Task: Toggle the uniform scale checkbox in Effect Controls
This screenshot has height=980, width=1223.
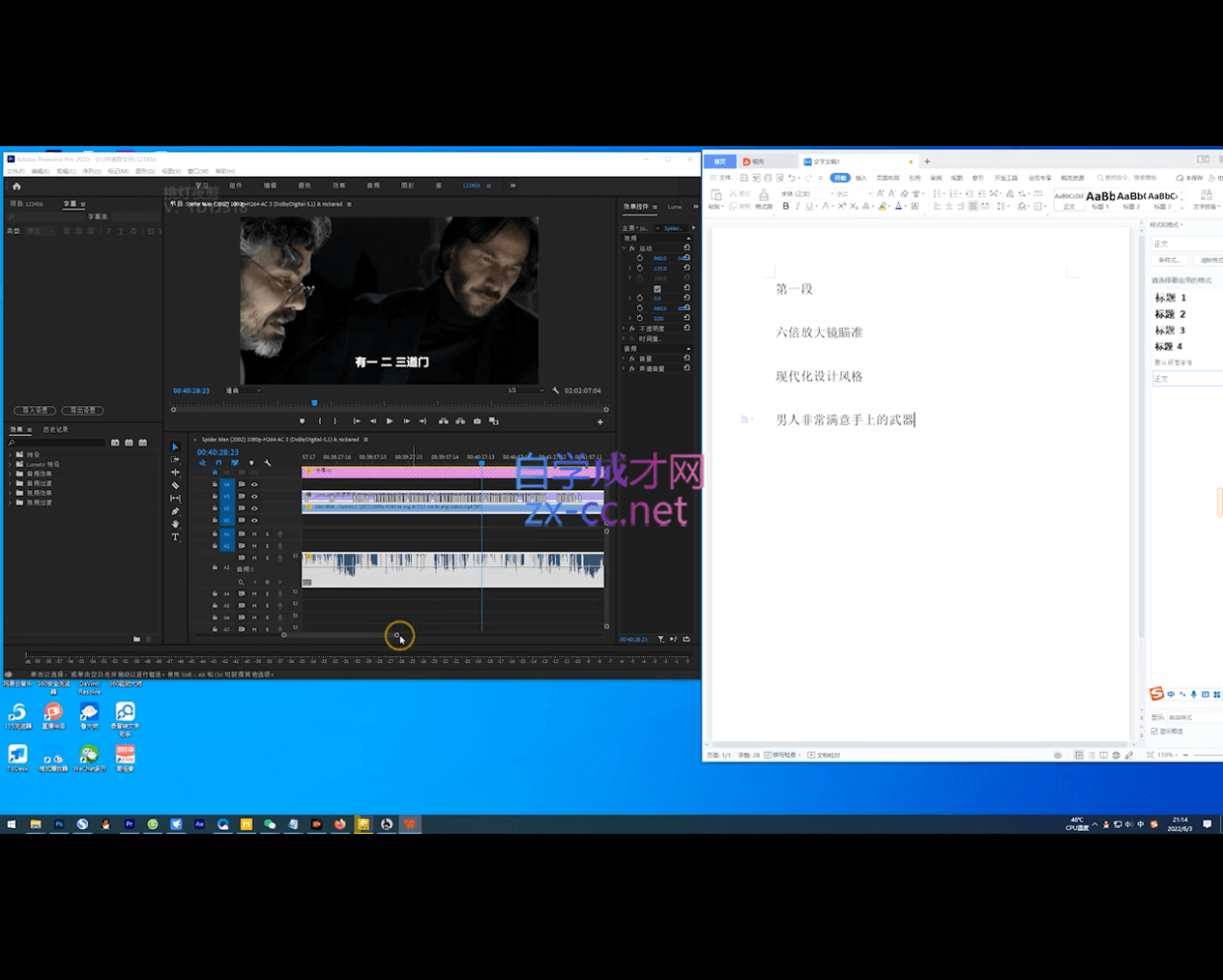Action: (657, 288)
